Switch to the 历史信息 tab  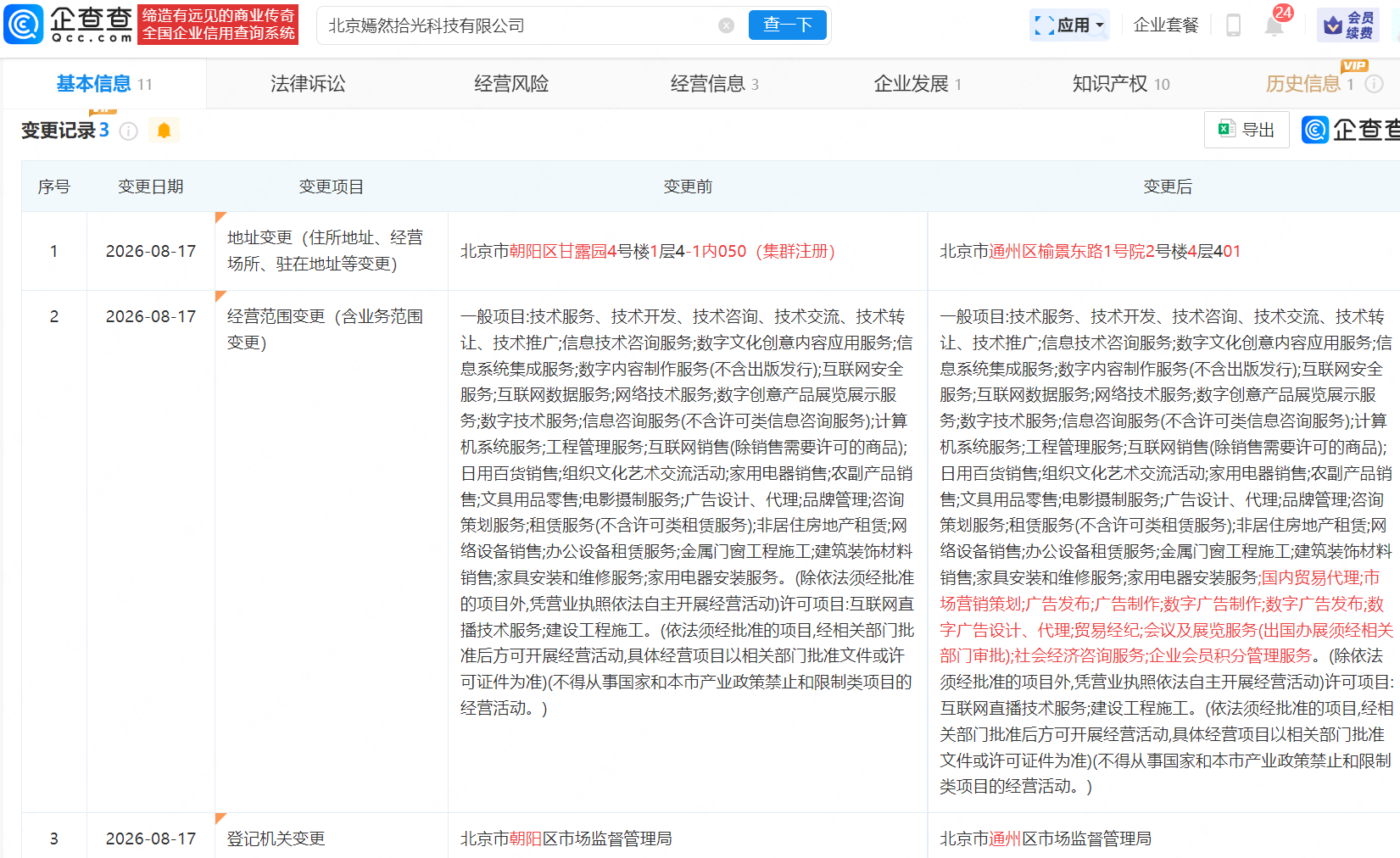(x=1310, y=84)
